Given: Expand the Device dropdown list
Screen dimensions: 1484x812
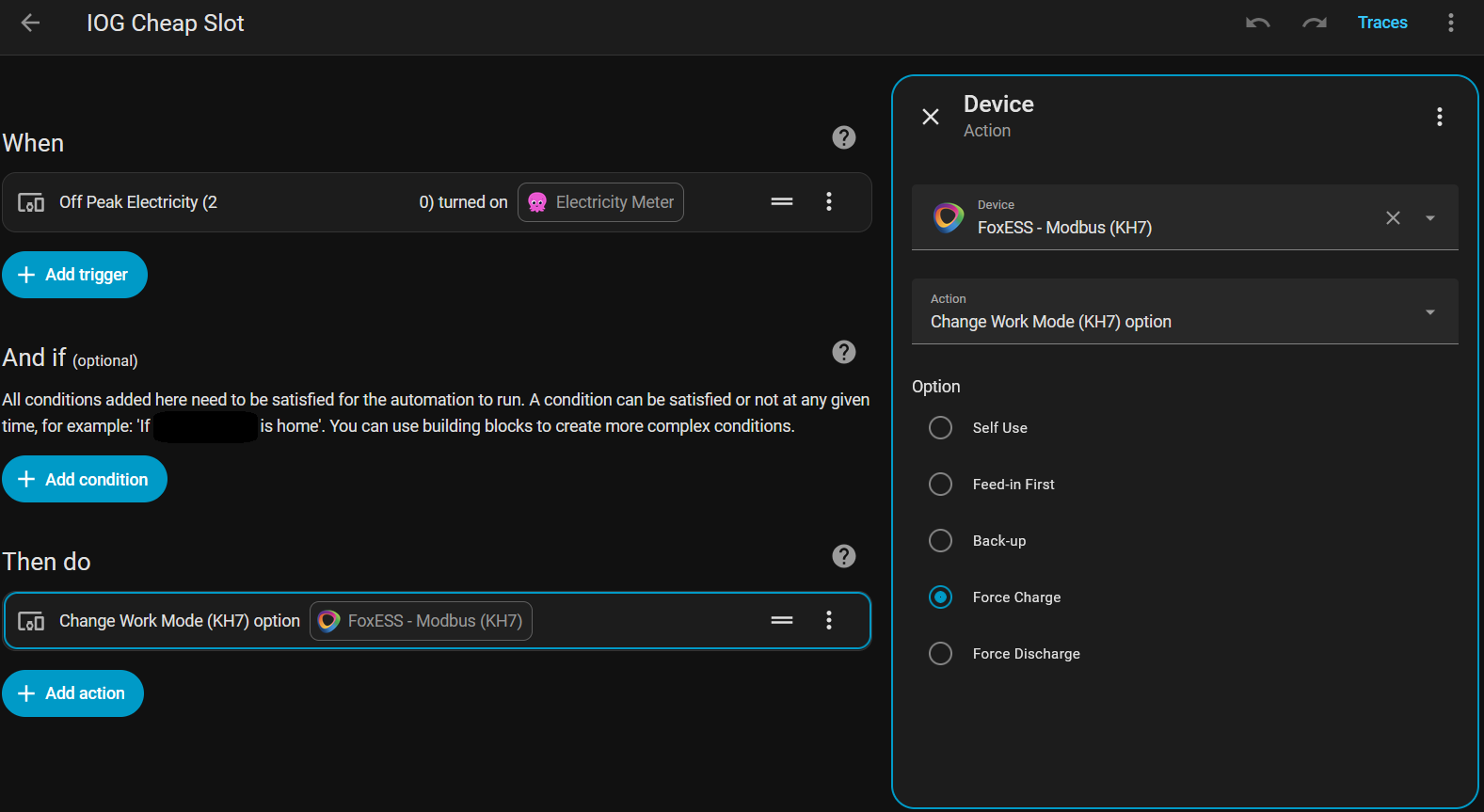Looking at the screenshot, I should pos(1430,217).
